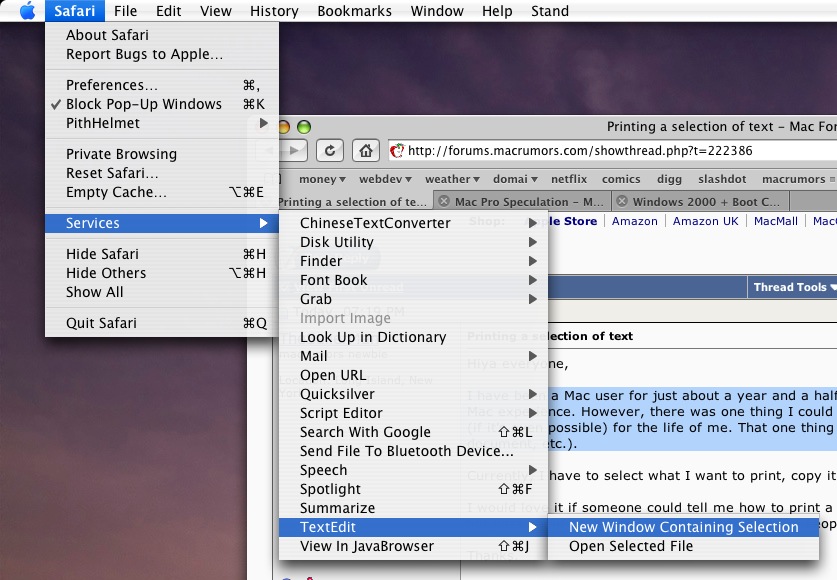The image size is (837, 580).
Task: Expand PithHelmet submenu arrow
Action: (x=263, y=123)
